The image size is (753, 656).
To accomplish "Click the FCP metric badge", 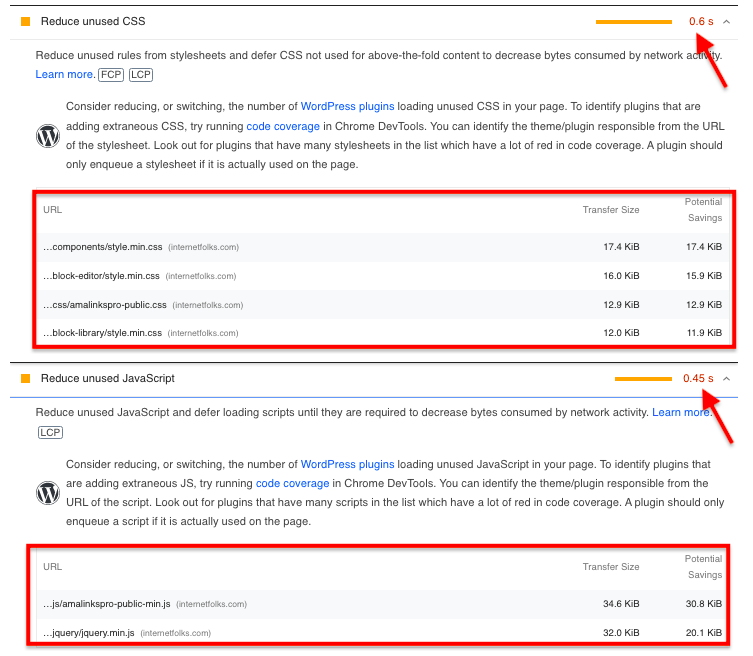I will pyautogui.click(x=111, y=75).
